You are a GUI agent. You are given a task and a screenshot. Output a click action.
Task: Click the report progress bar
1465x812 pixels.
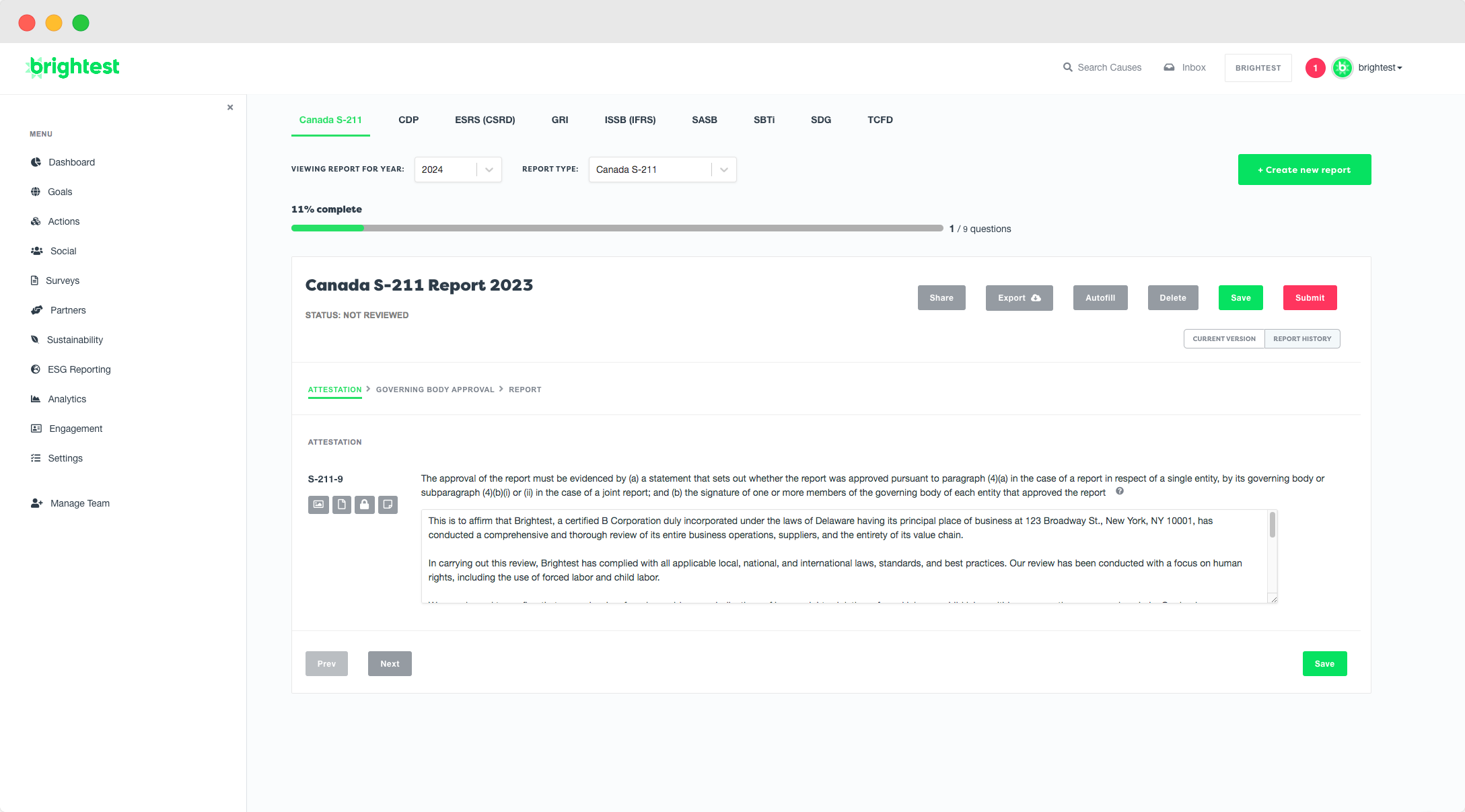point(617,228)
